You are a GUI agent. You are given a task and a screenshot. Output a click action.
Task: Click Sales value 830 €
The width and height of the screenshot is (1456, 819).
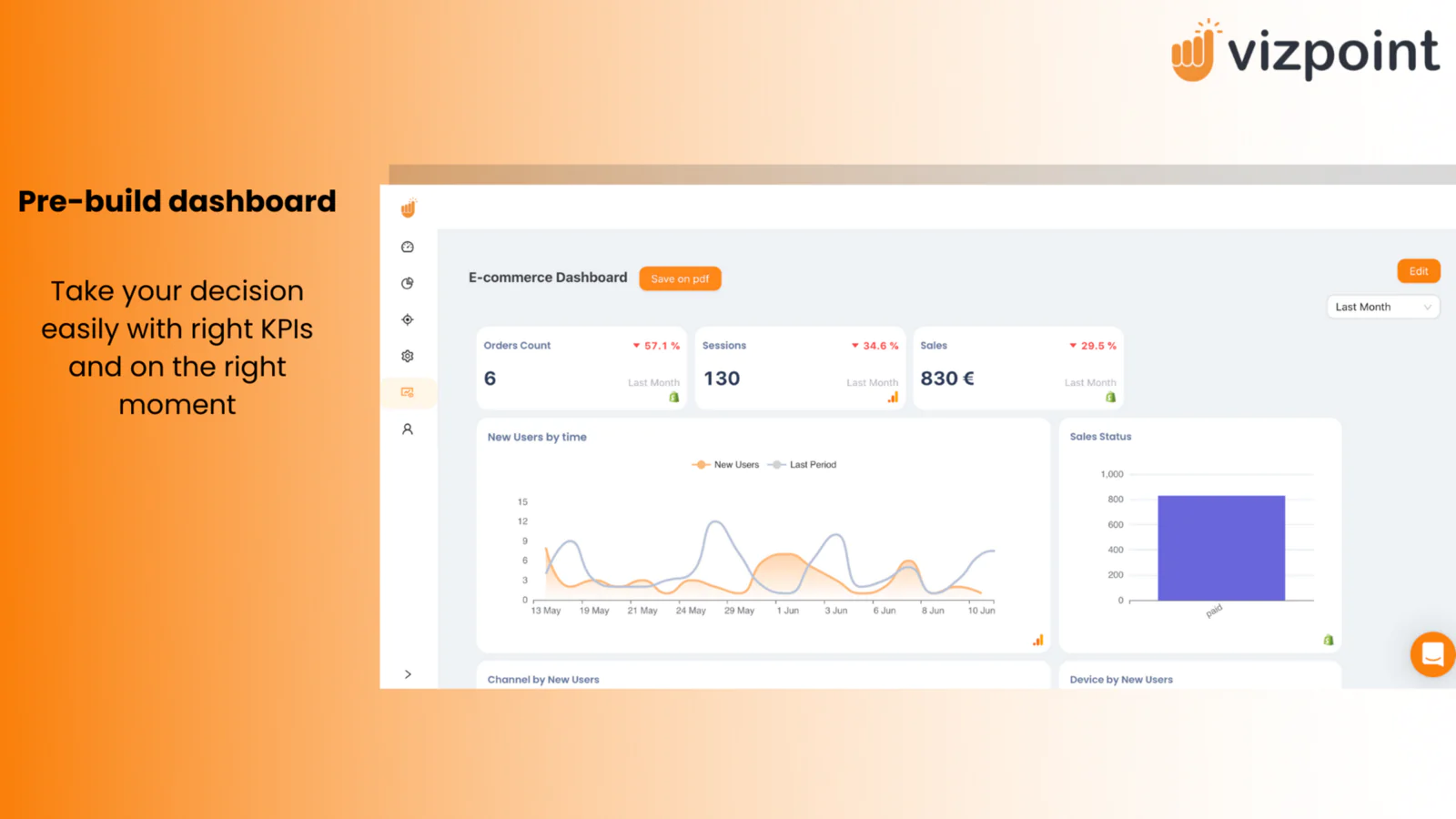point(947,379)
